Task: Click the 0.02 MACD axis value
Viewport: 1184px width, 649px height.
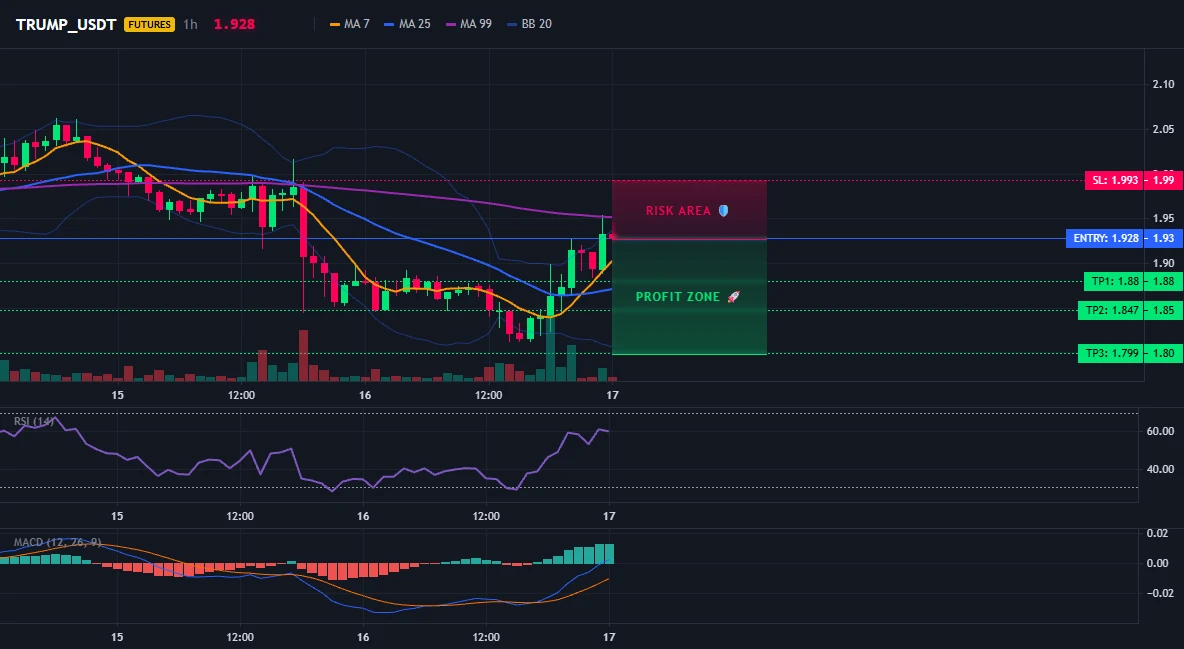Action: 1158,533
